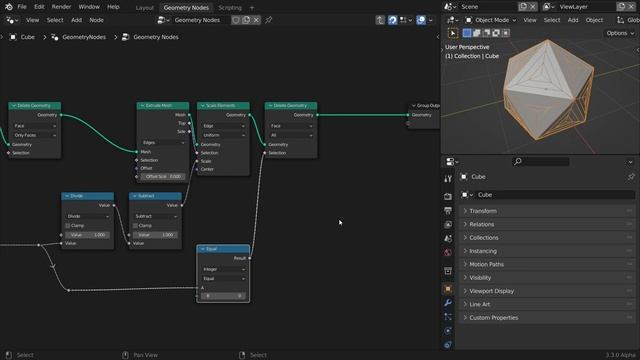Open Modifier properties wrench tab
640x360 pixels.
pos(448,303)
